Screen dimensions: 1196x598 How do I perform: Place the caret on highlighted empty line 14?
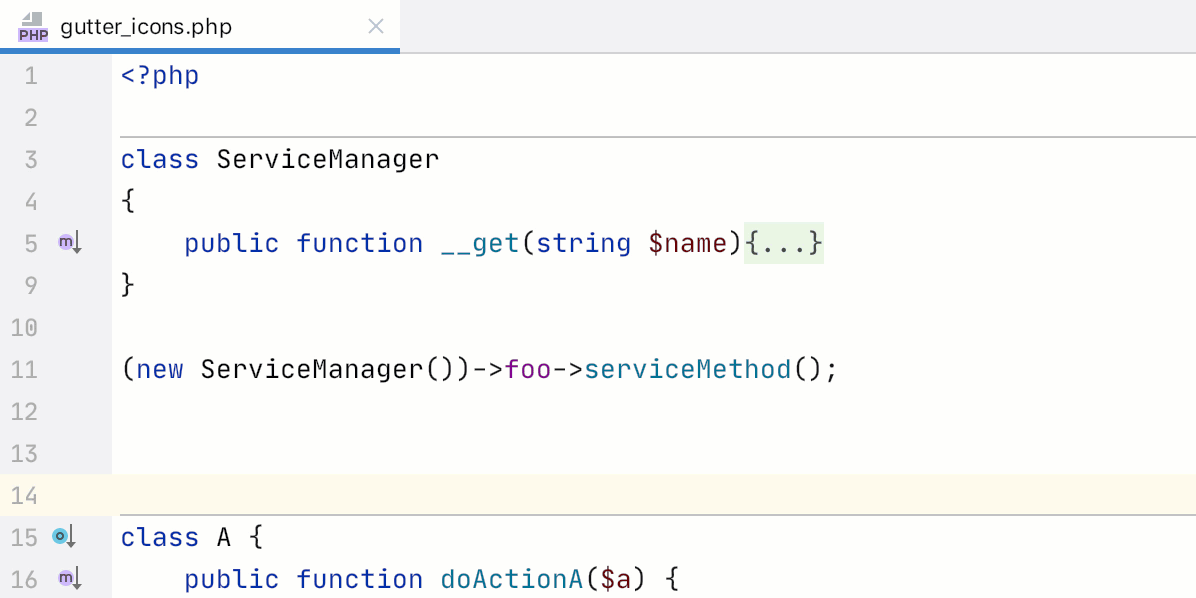click(x=600, y=495)
